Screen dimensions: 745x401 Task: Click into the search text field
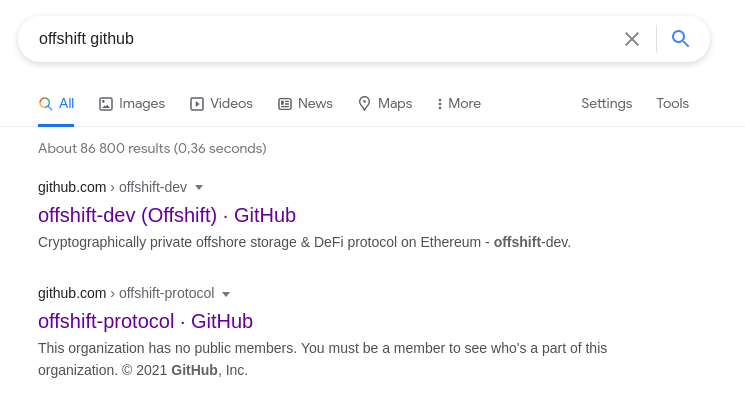click(x=320, y=39)
